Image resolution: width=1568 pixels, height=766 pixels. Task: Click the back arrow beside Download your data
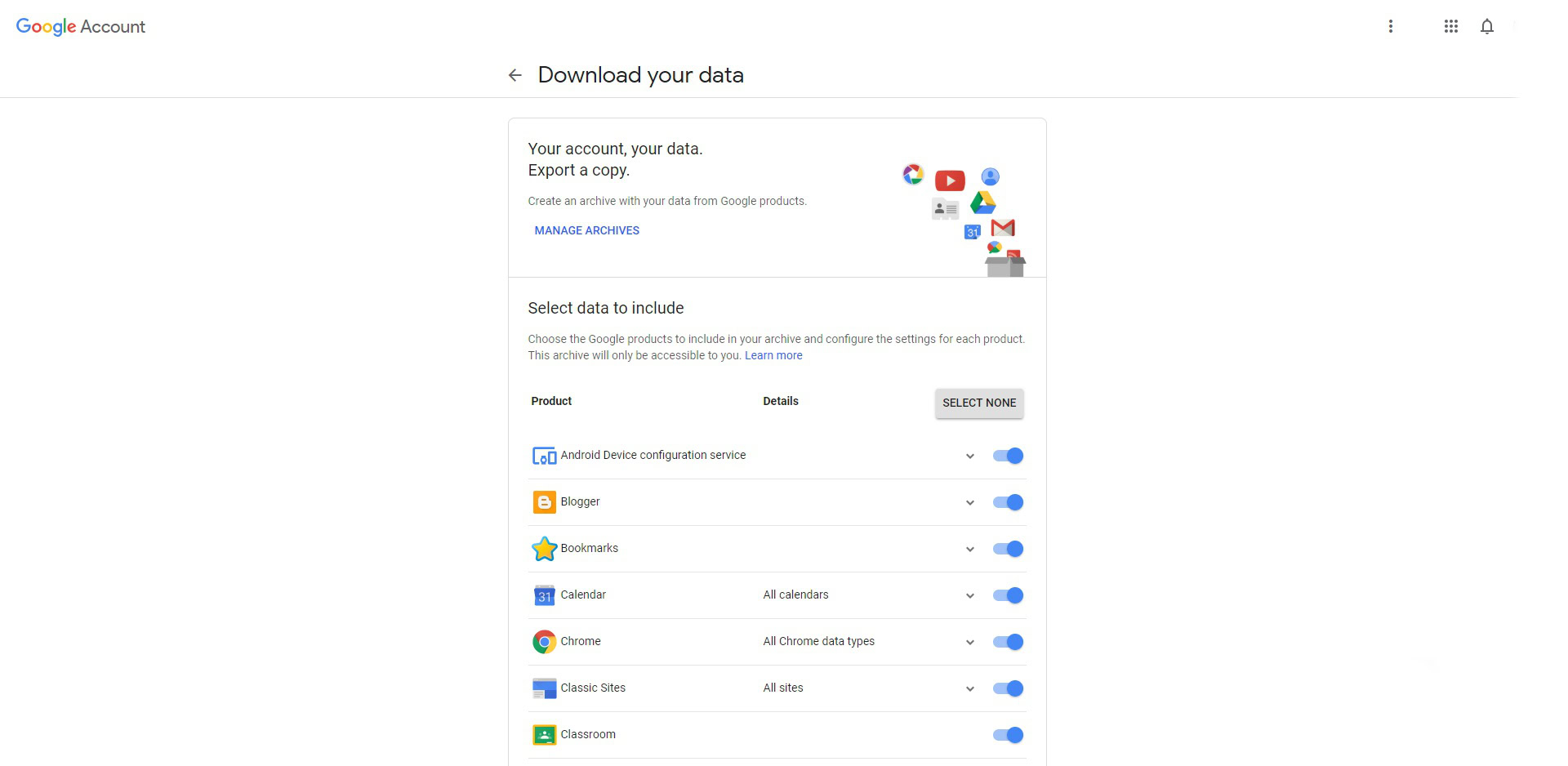point(514,75)
